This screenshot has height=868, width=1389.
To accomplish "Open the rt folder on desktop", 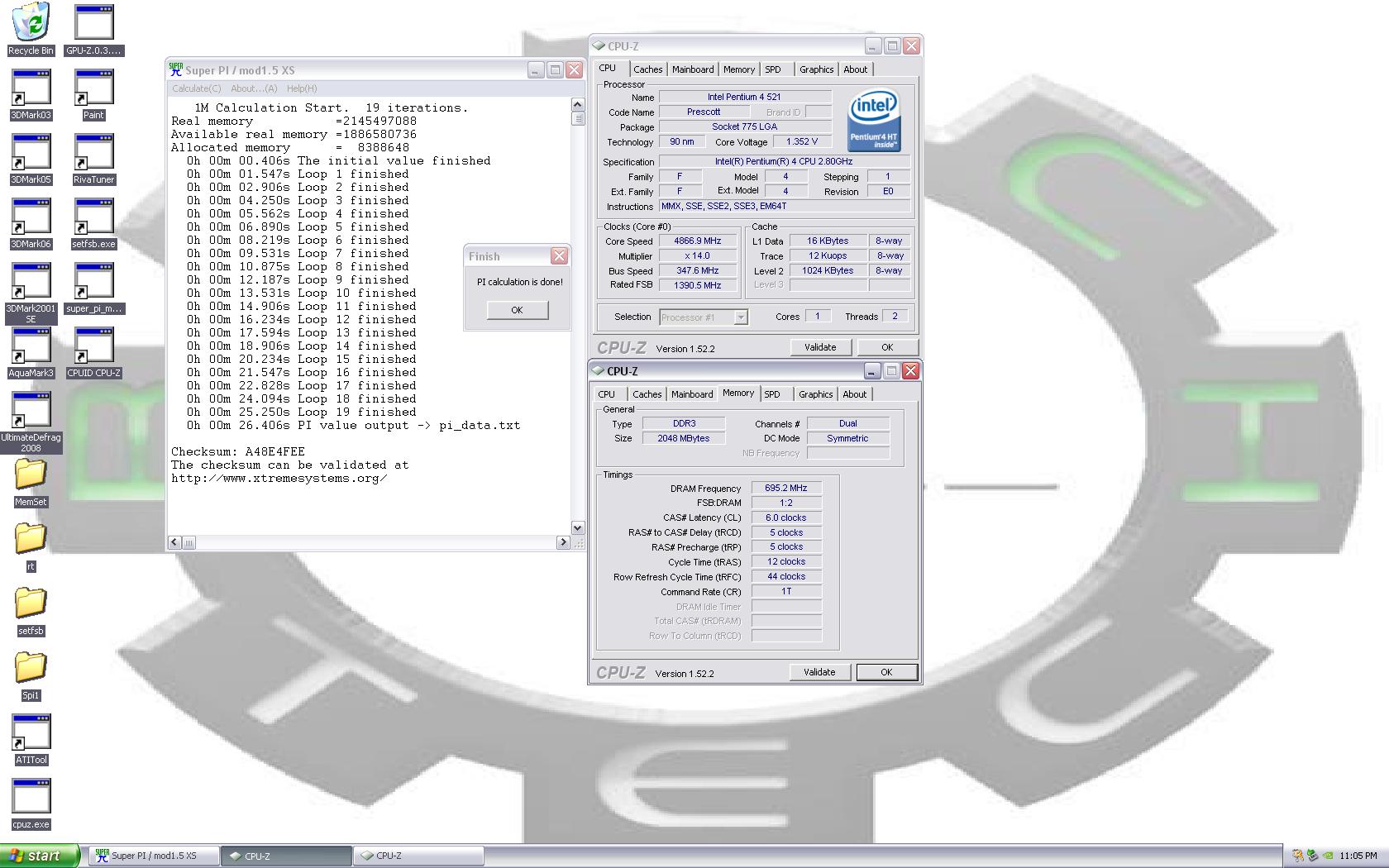I will 31,546.
